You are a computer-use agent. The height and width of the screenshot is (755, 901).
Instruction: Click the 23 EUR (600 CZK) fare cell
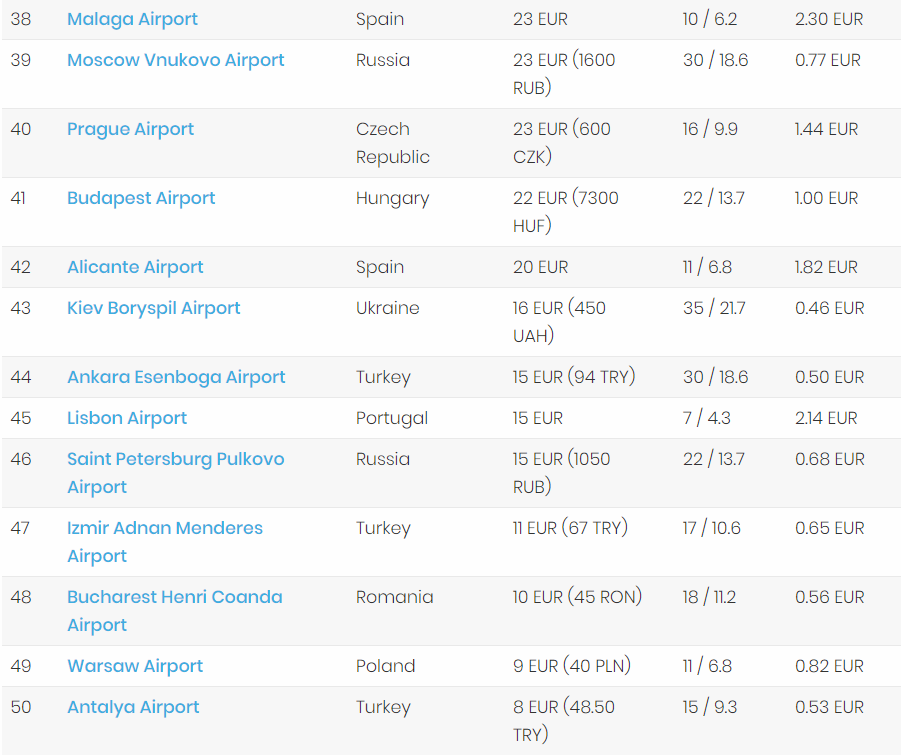(x=561, y=142)
